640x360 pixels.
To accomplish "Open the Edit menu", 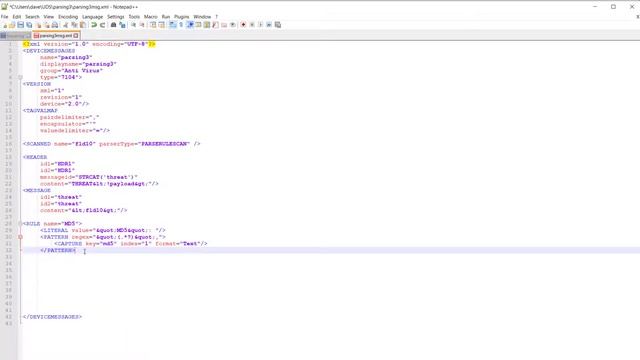I will 17,17.
